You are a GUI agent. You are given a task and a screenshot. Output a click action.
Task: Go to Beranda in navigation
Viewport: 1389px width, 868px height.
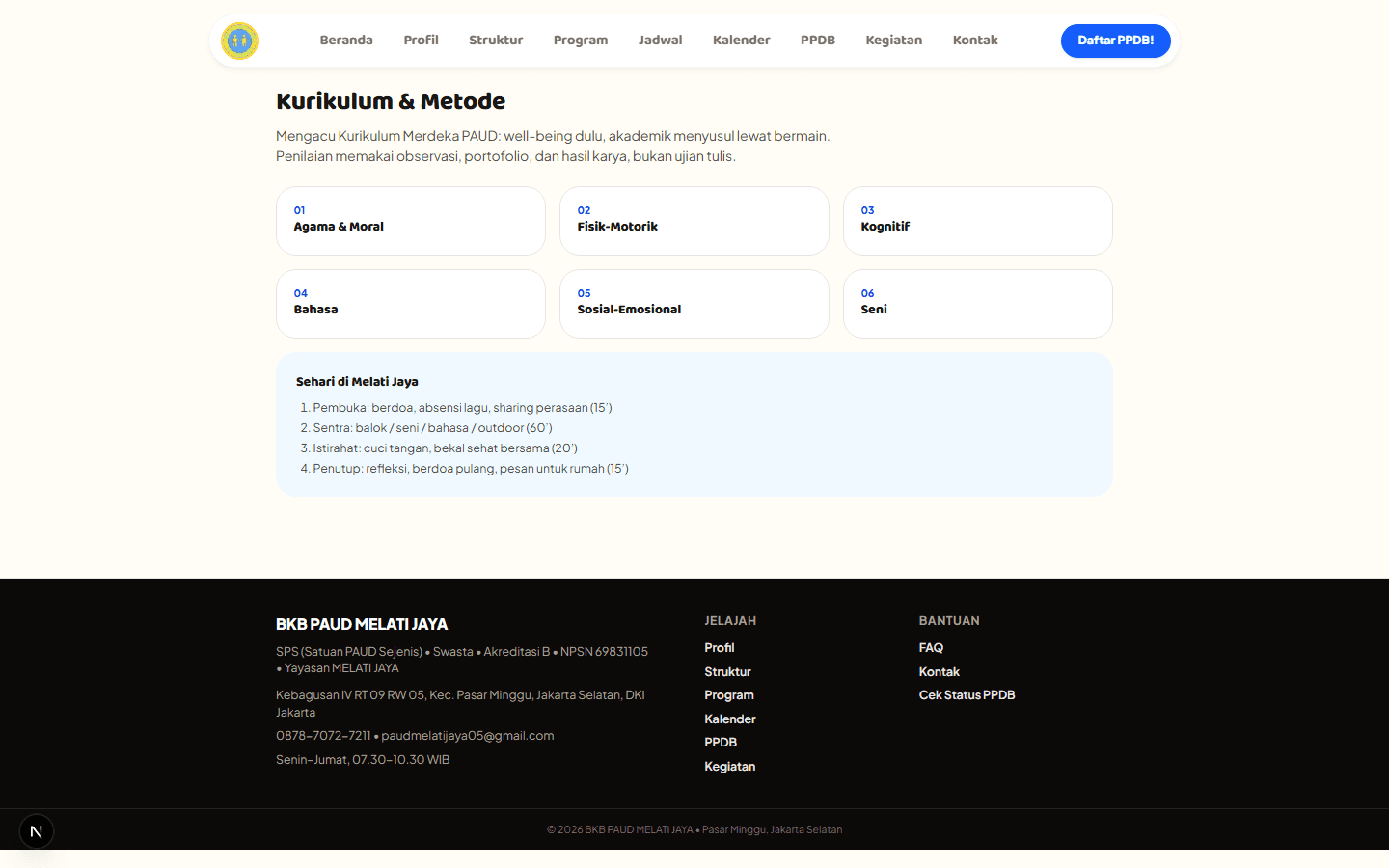click(x=346, y=41)
